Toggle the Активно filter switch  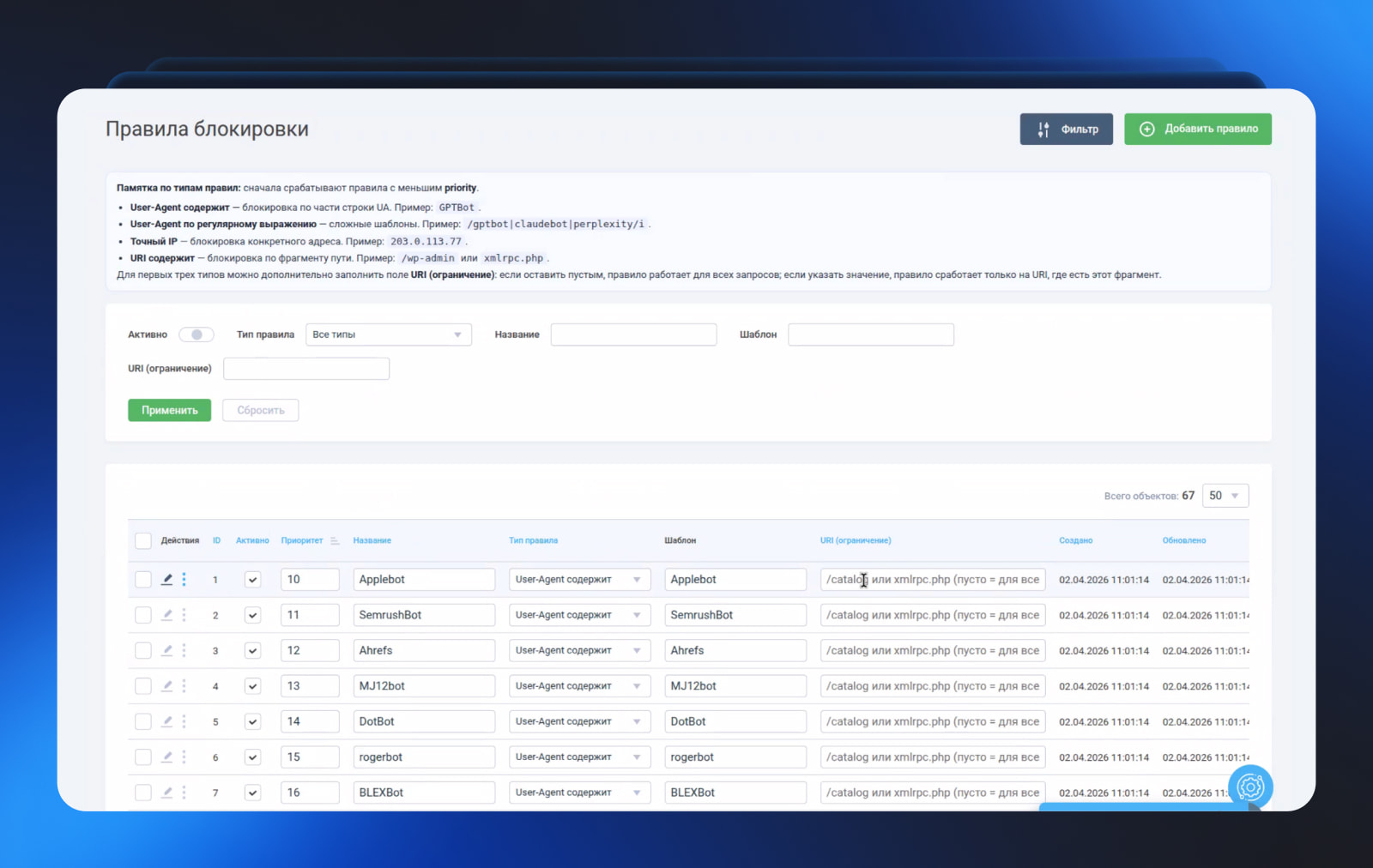[x=196, y=335]
